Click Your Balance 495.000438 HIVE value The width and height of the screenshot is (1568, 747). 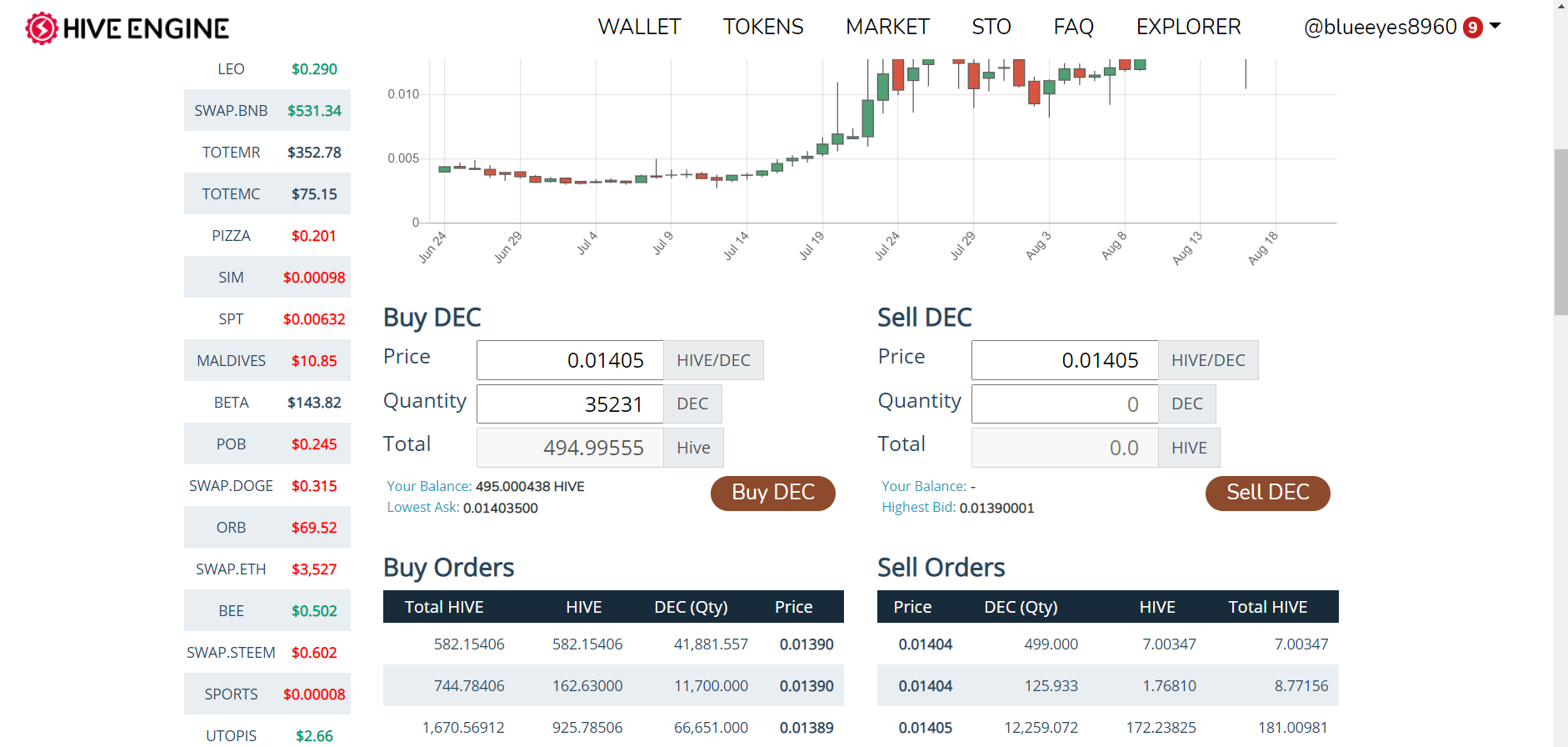pos(530,486)
